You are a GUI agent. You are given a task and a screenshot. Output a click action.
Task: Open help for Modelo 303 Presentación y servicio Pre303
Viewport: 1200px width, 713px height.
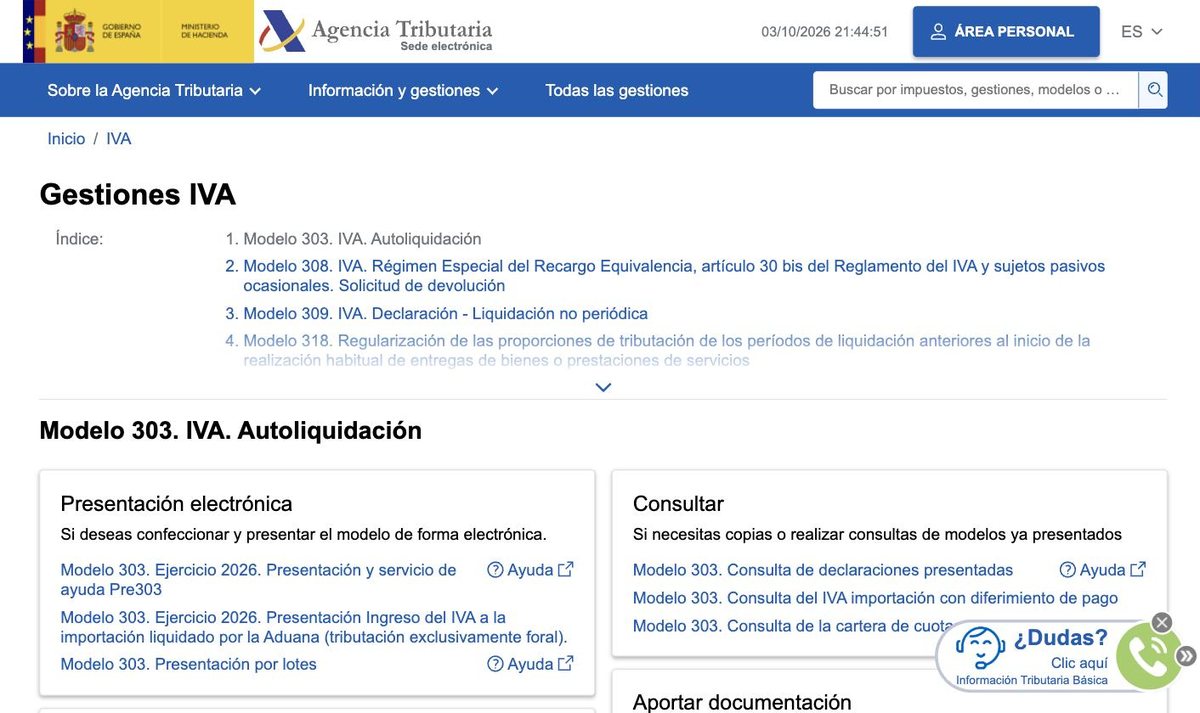530,570
